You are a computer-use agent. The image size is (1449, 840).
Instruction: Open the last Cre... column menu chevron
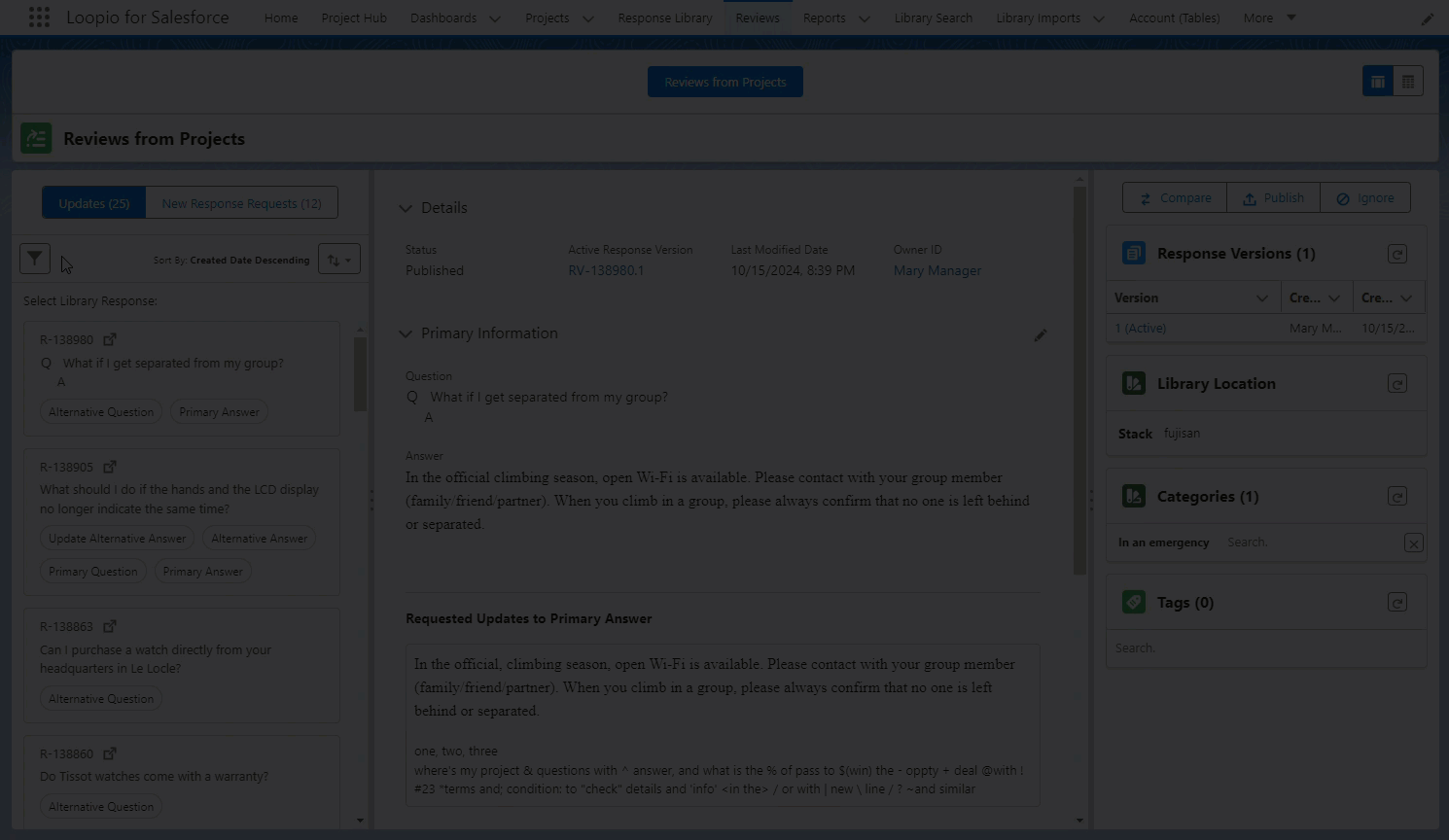pos(1406,298)
